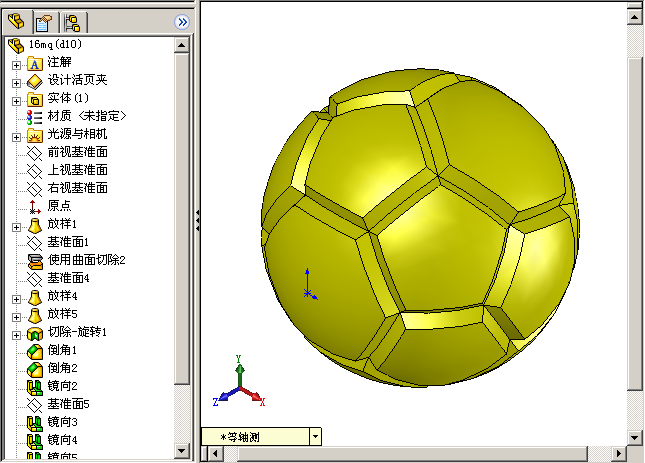Image resolution: width=645 pixels, height=463 pixels.
Task: Click the 镜向2 feature name
Action: point(63,386)
